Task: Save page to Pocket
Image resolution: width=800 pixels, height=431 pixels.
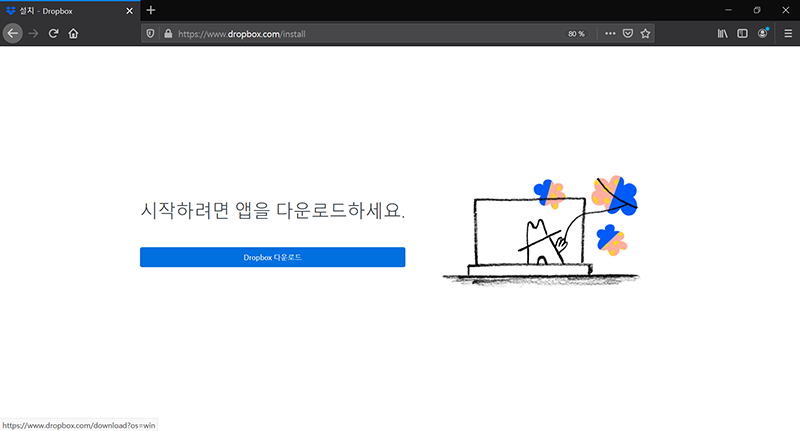Action: [x=628, y=34]
